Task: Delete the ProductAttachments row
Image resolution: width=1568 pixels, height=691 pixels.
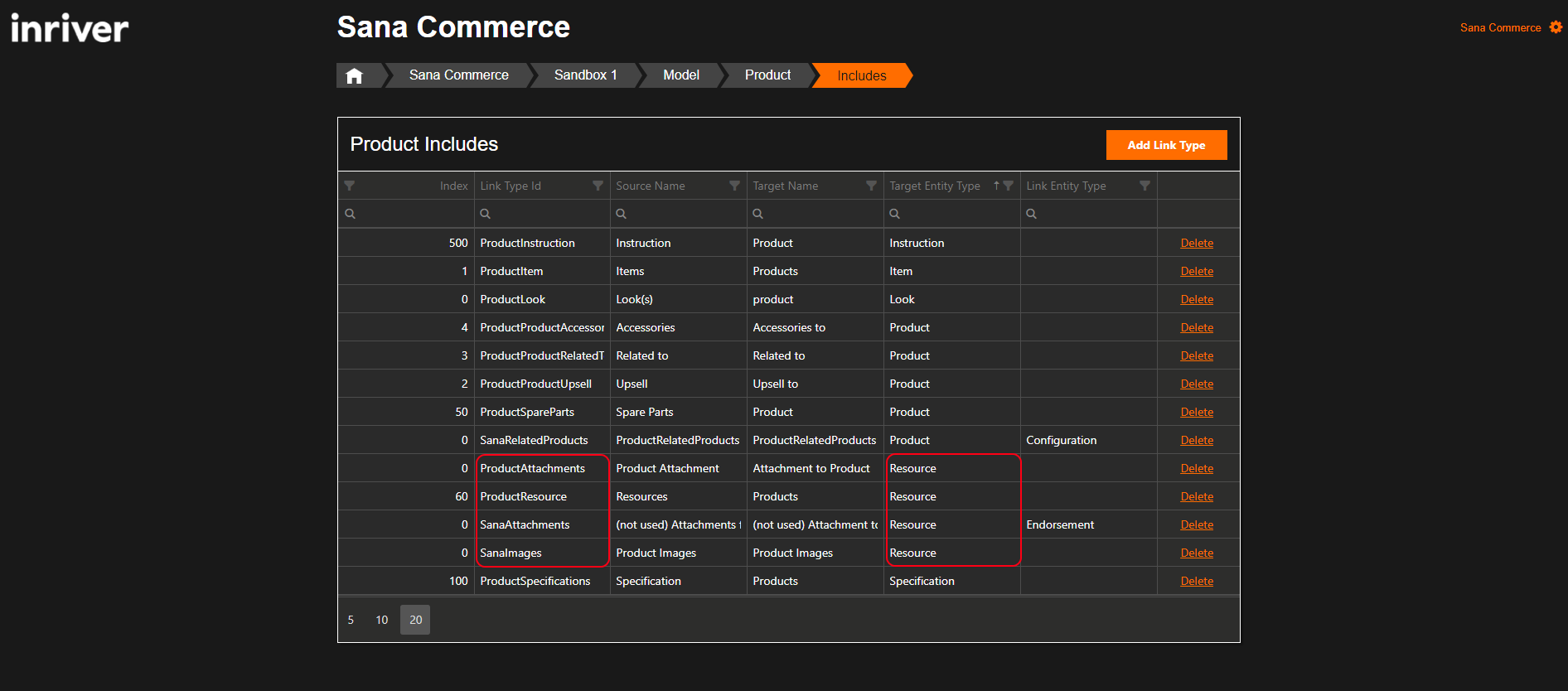Action: pos(1197,468)
